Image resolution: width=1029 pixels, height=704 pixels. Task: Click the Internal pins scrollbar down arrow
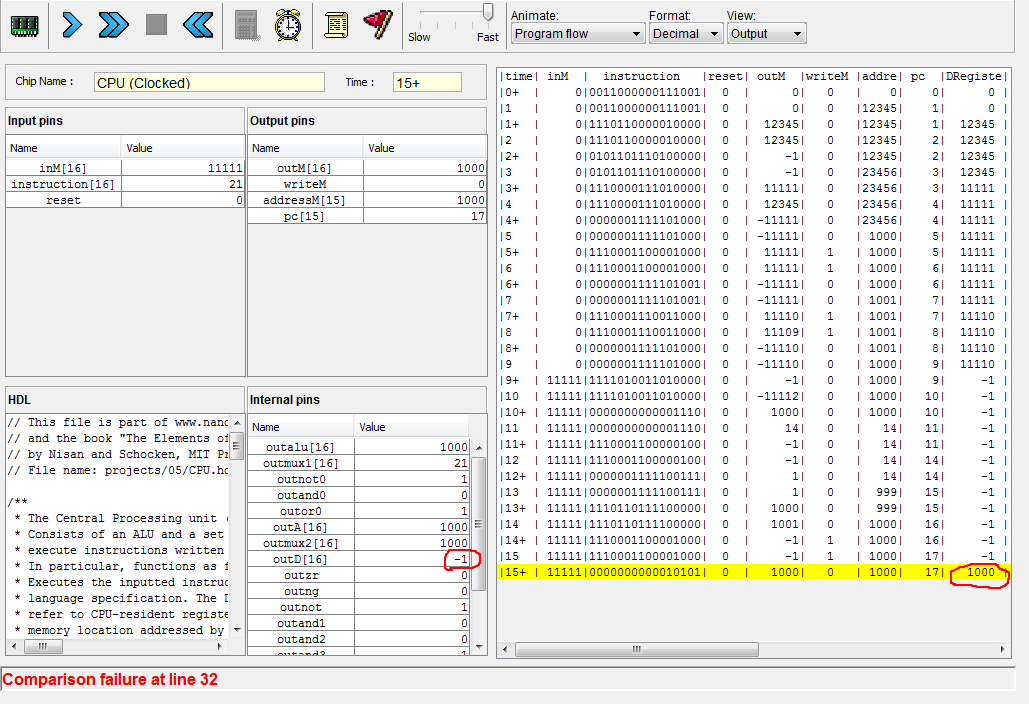pos(478,647)
